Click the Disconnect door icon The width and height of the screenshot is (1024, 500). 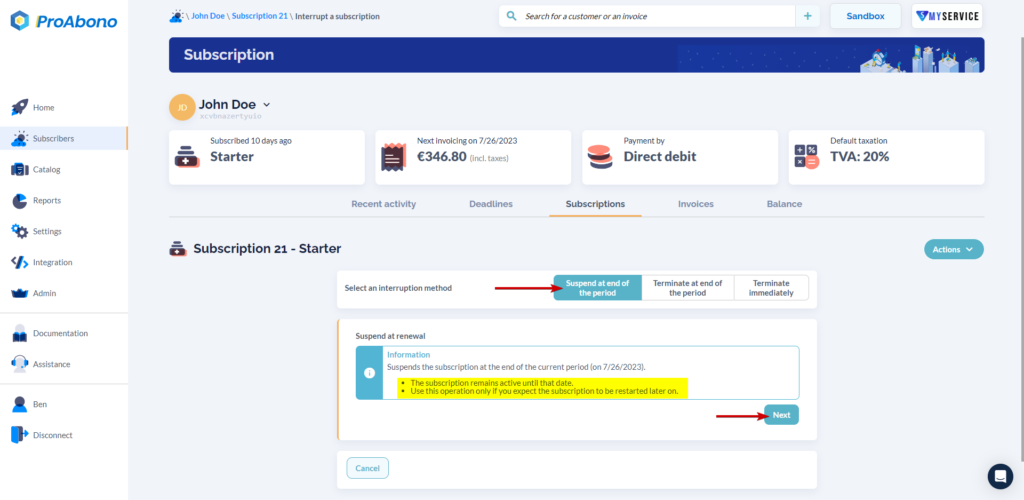pyautogui.click(x=20, y=435)
